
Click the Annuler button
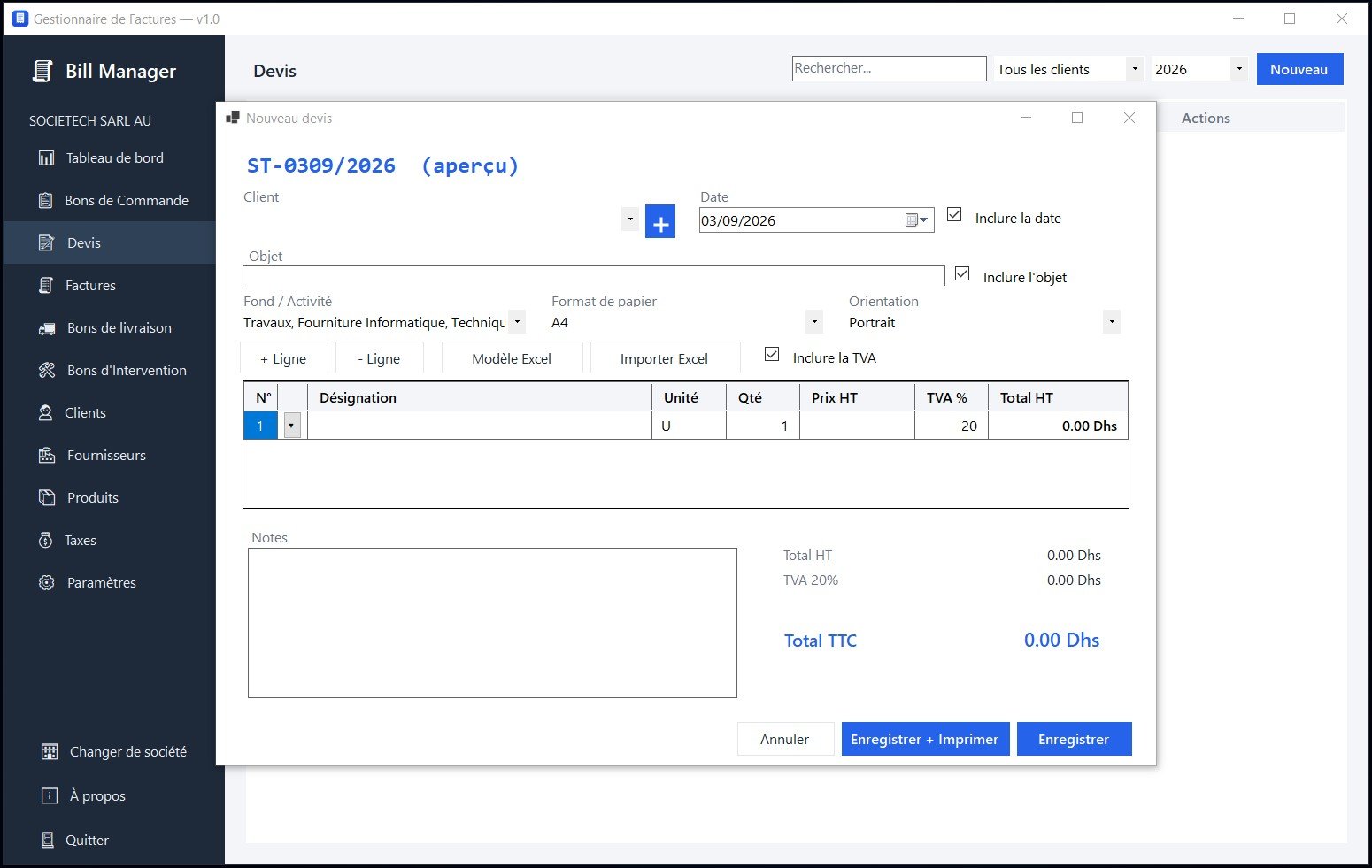point(785,739)
